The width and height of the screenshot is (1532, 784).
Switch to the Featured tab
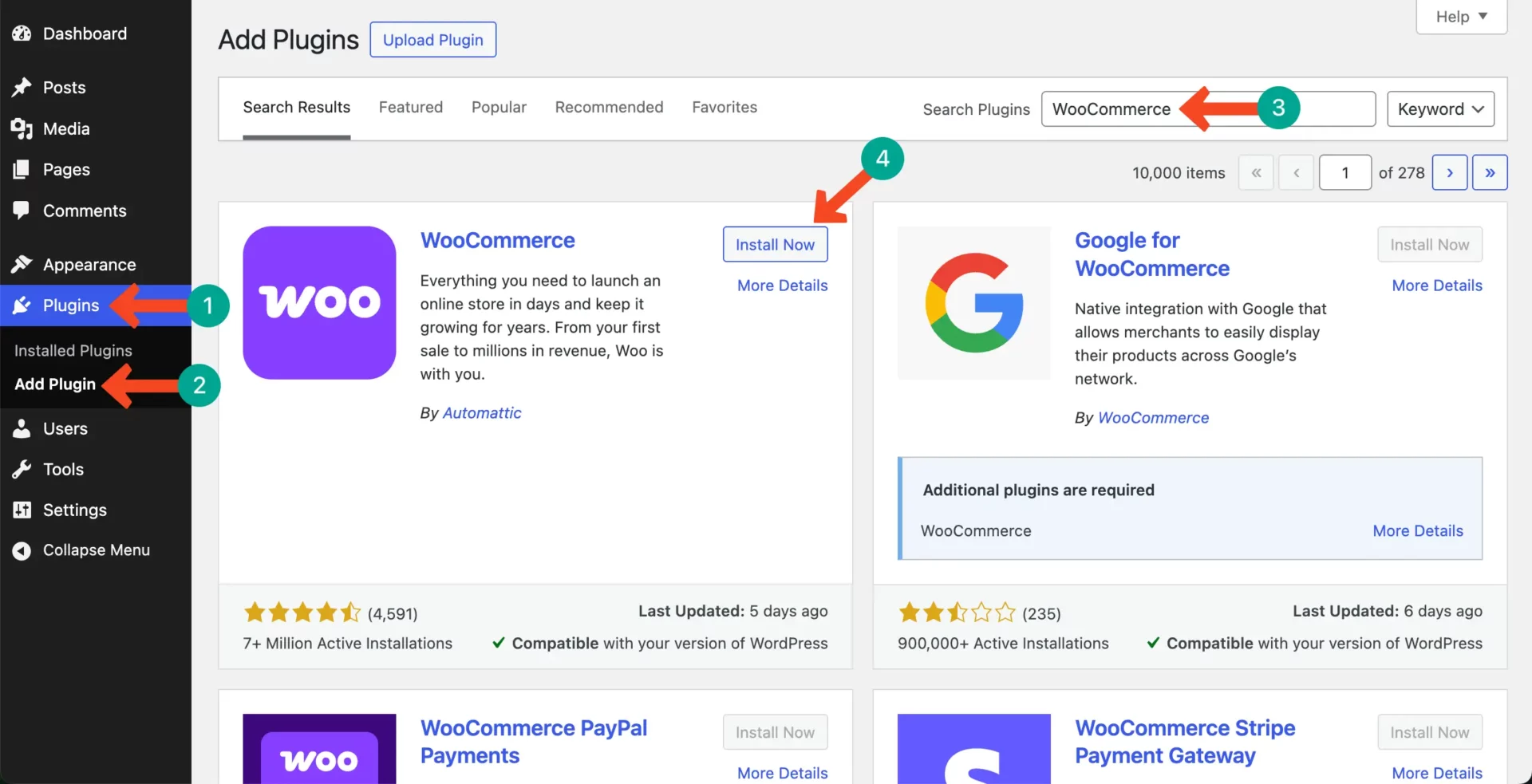tap(411, 107)
